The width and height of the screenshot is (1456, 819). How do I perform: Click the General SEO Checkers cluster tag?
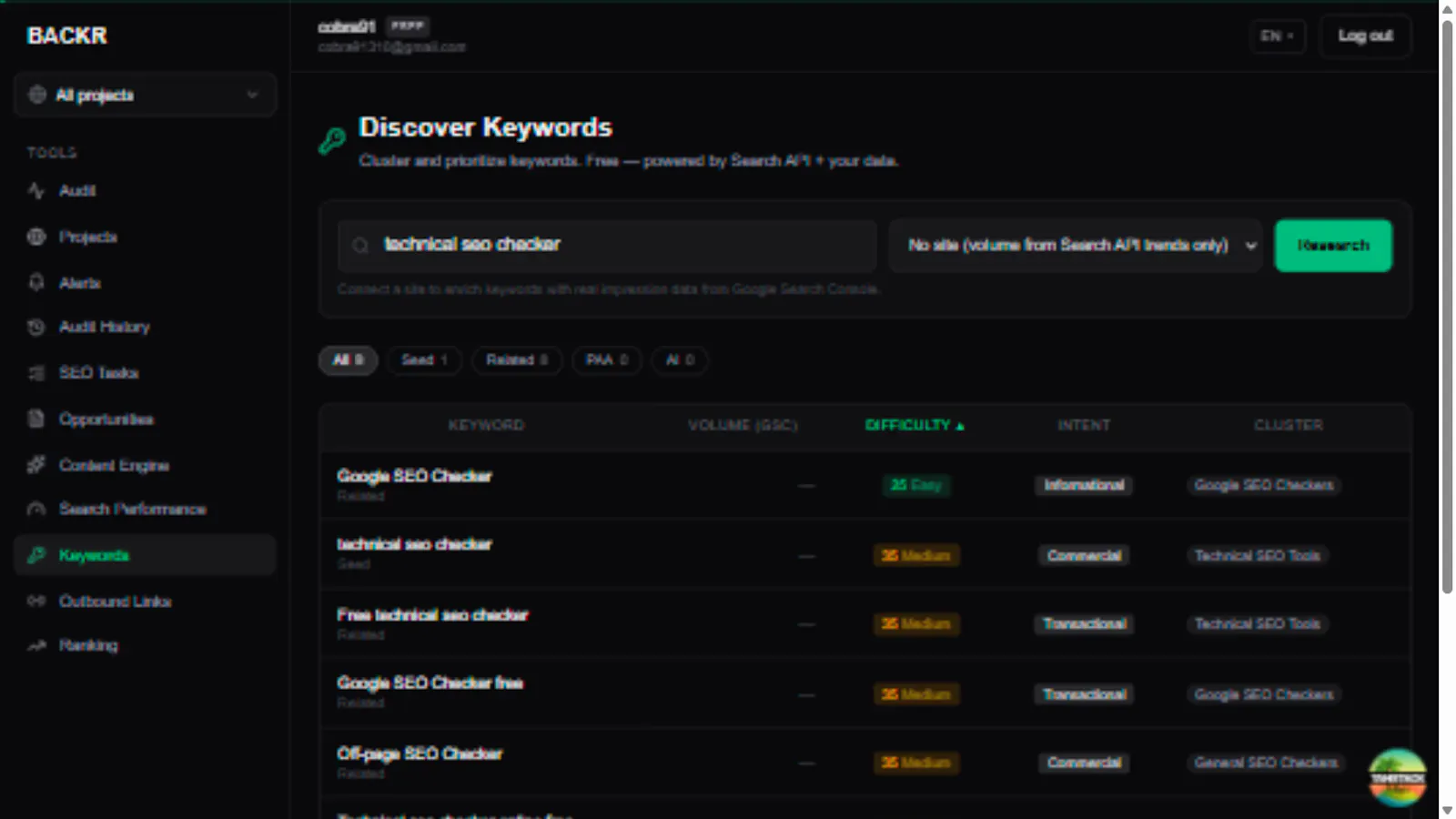click(1266, 763)
